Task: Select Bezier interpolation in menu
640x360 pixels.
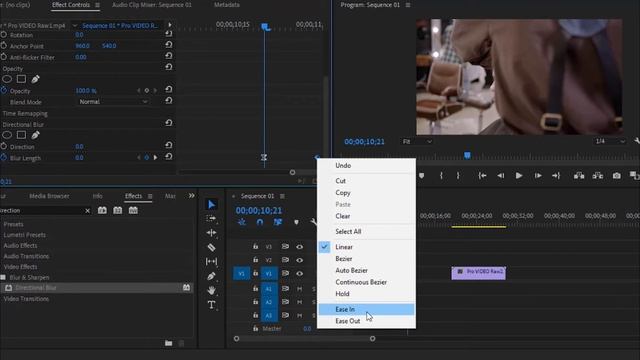Action: point(366,259)
